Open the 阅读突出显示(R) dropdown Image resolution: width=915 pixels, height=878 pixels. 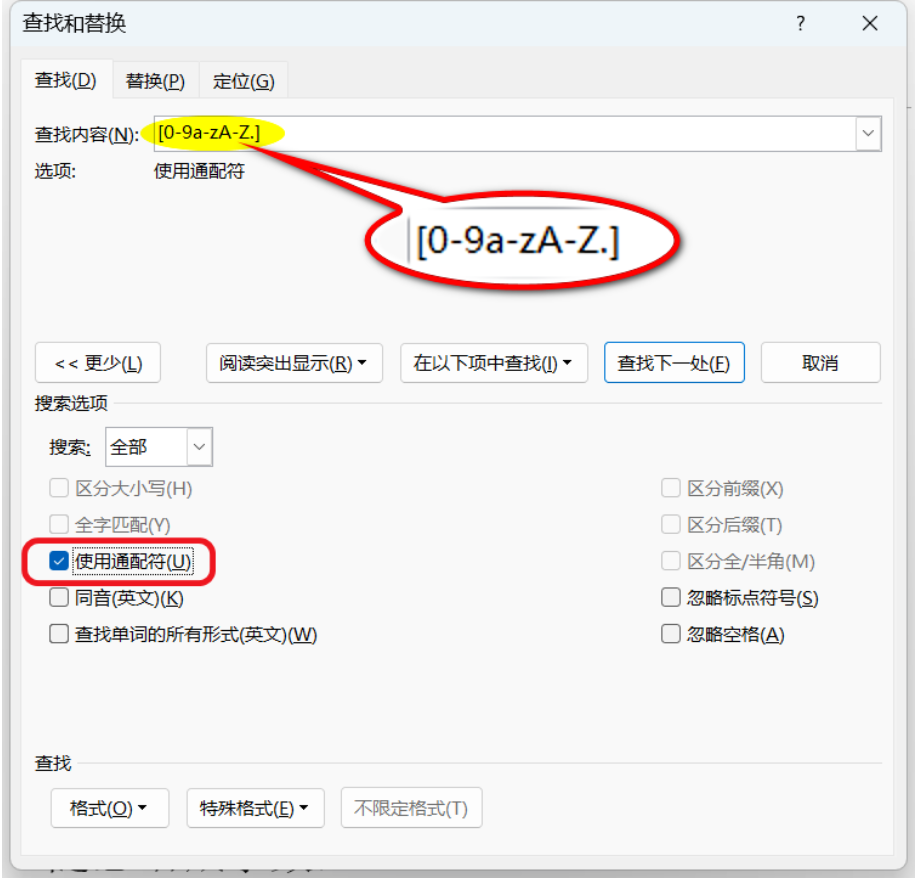point(293,363)
